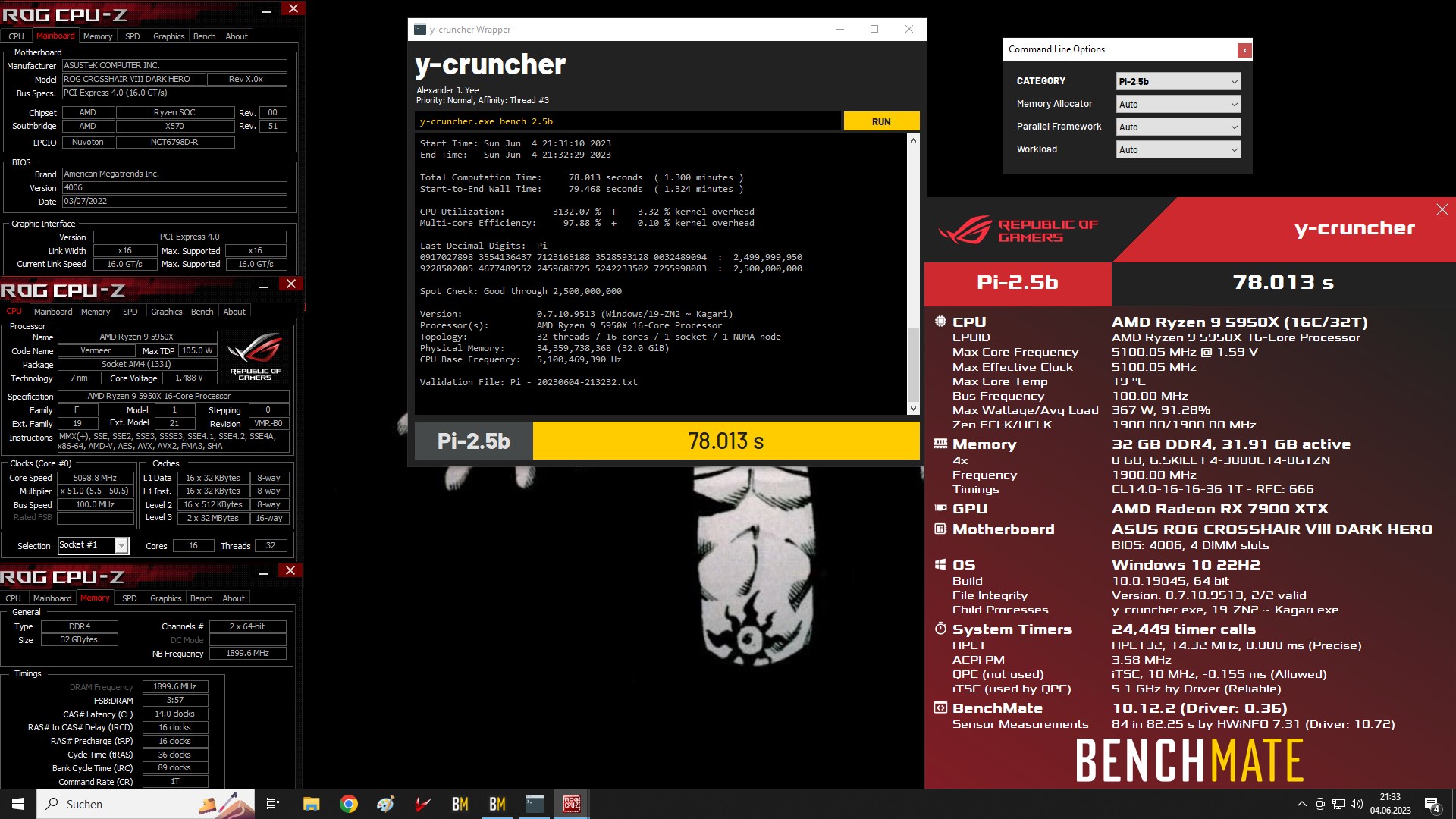
Task: Open Google Chrome from the taskbar
Action: click(349, 804)
